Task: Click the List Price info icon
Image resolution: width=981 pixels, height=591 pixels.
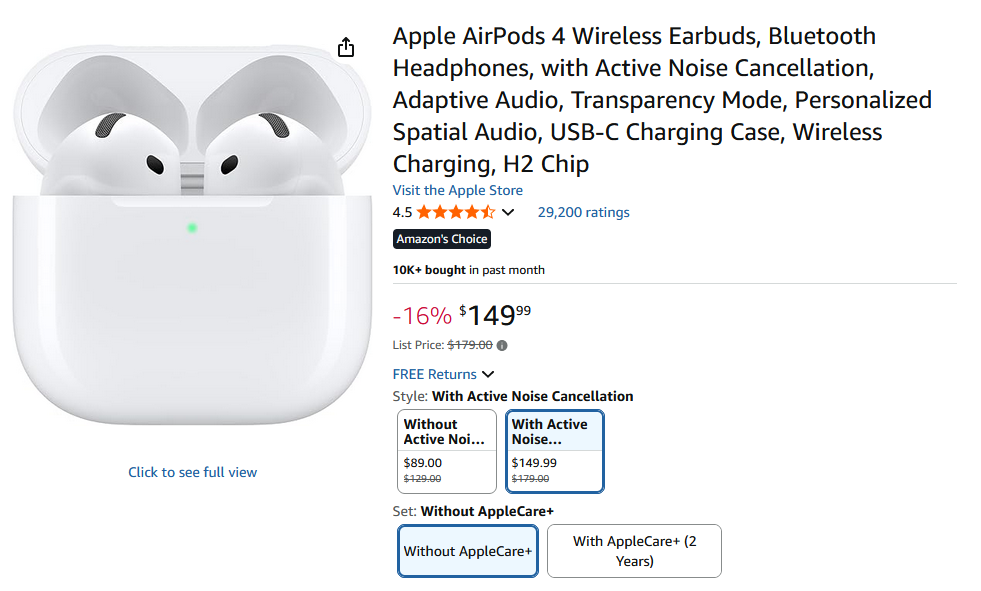Action: [x=502, y=346]
